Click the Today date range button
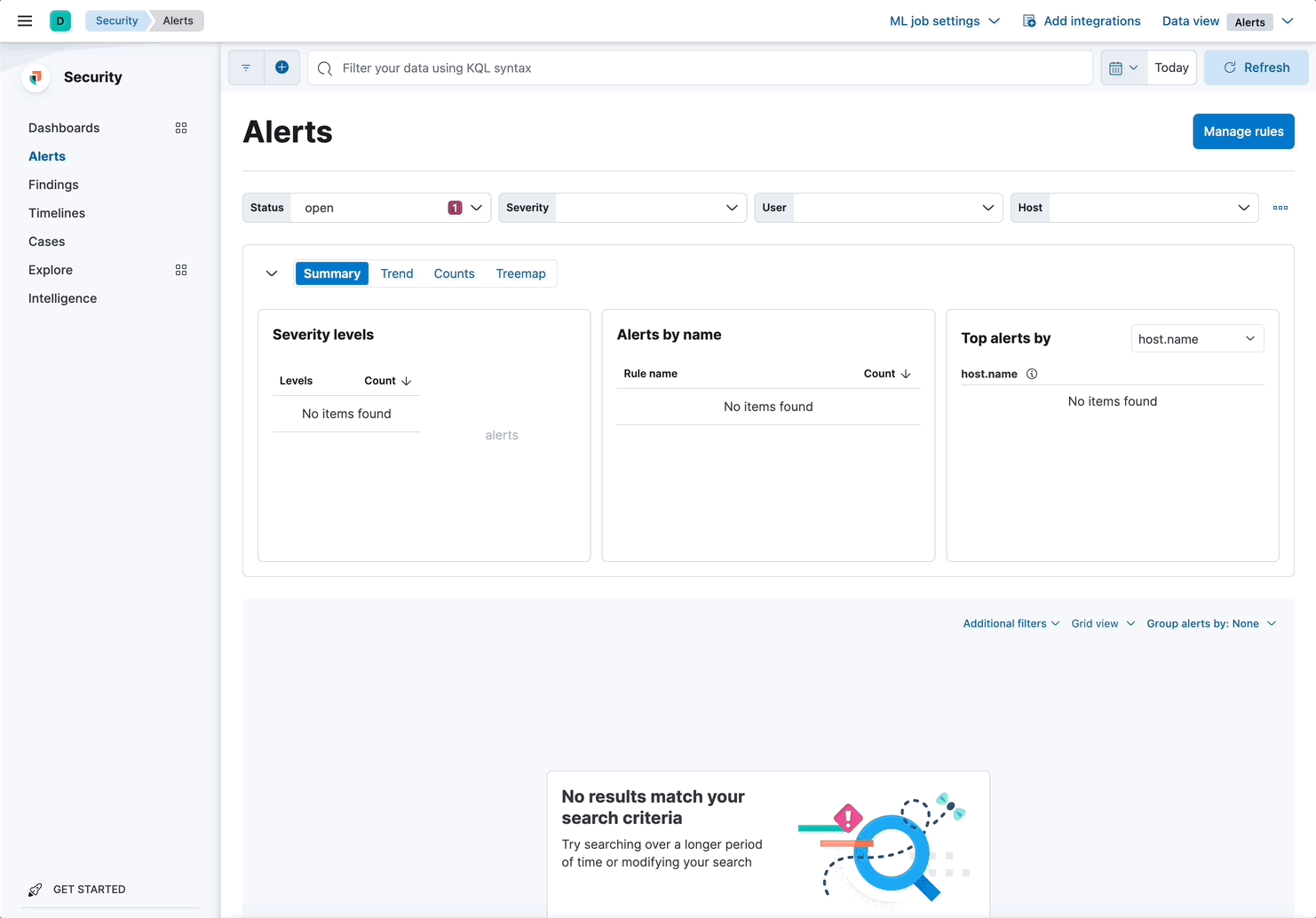The height and width of the screenshot is (918, 1316). tap(1171, 67)
